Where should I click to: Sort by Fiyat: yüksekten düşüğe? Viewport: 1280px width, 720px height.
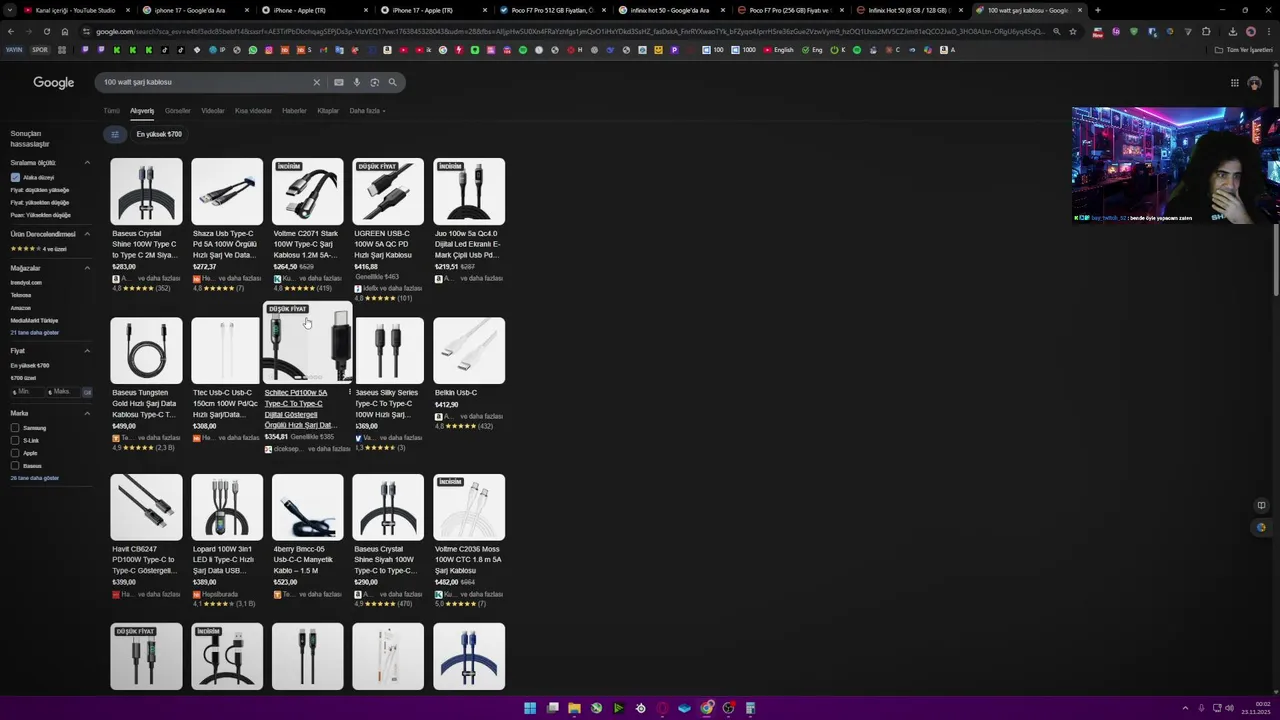pyautogui.click(x=40, y=202)
